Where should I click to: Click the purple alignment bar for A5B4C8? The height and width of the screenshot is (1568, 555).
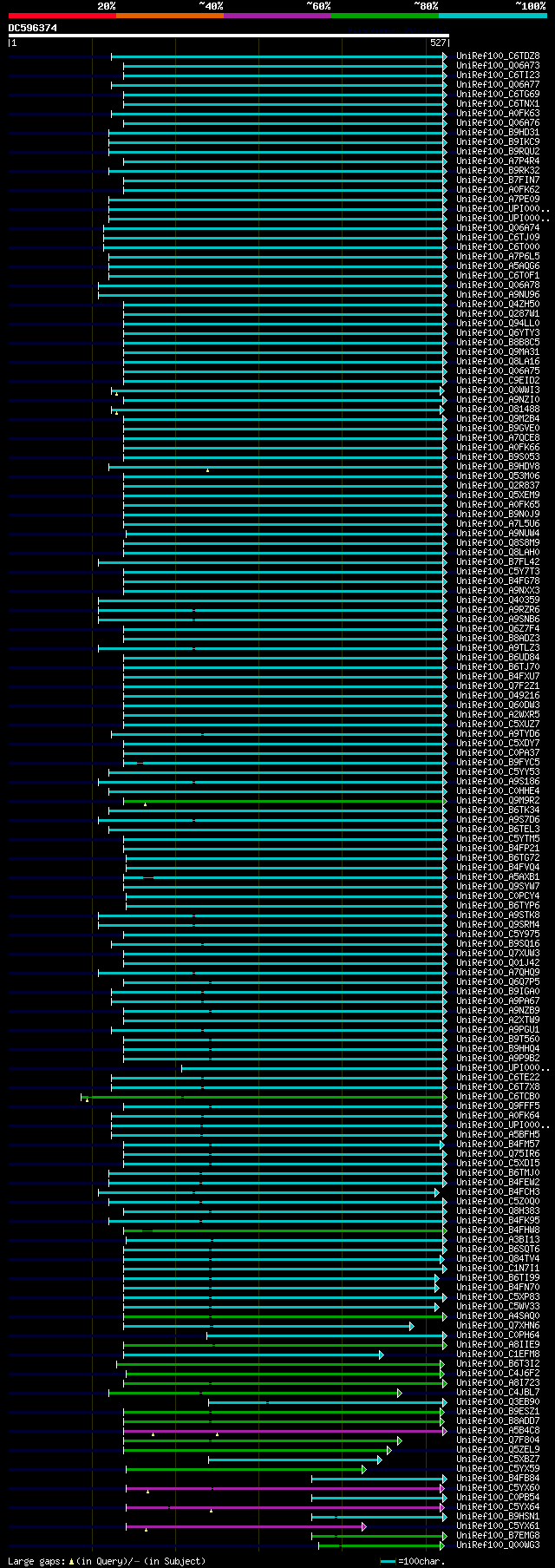[x=284, y=1430]
